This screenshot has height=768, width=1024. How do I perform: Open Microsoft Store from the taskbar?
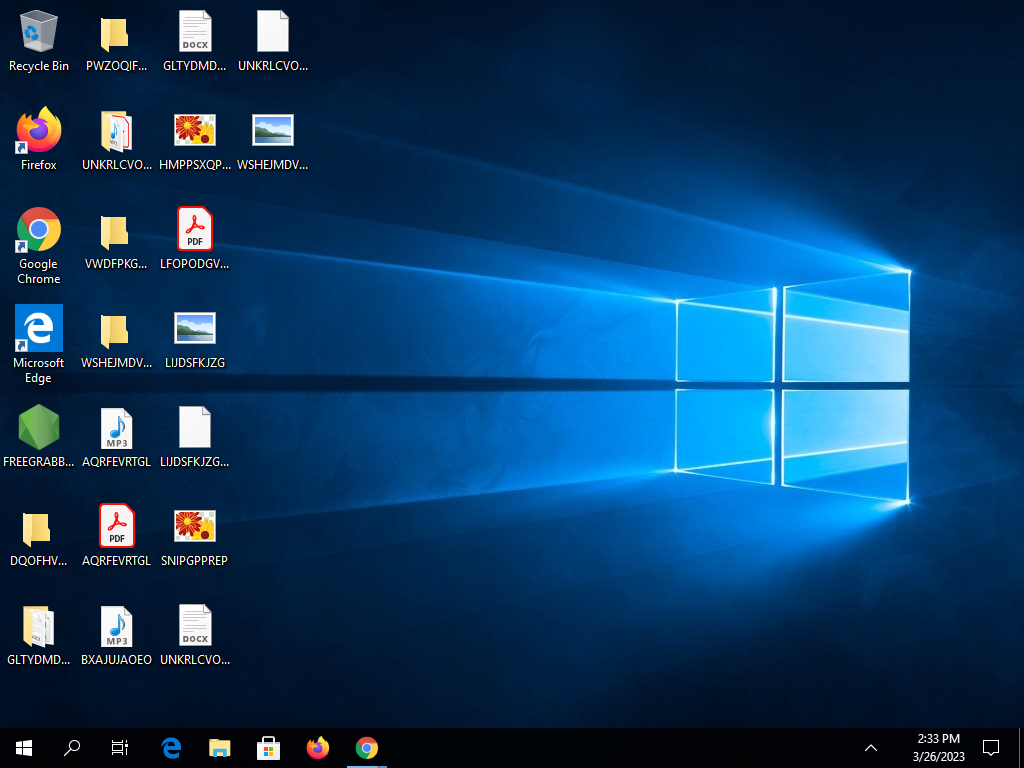coord(269,747)
